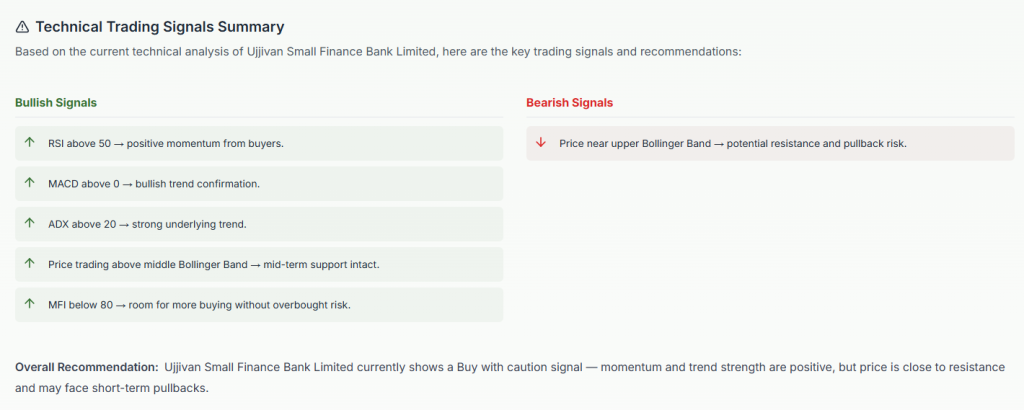Click the Overall Recommendation label

(x=87, y=367)
